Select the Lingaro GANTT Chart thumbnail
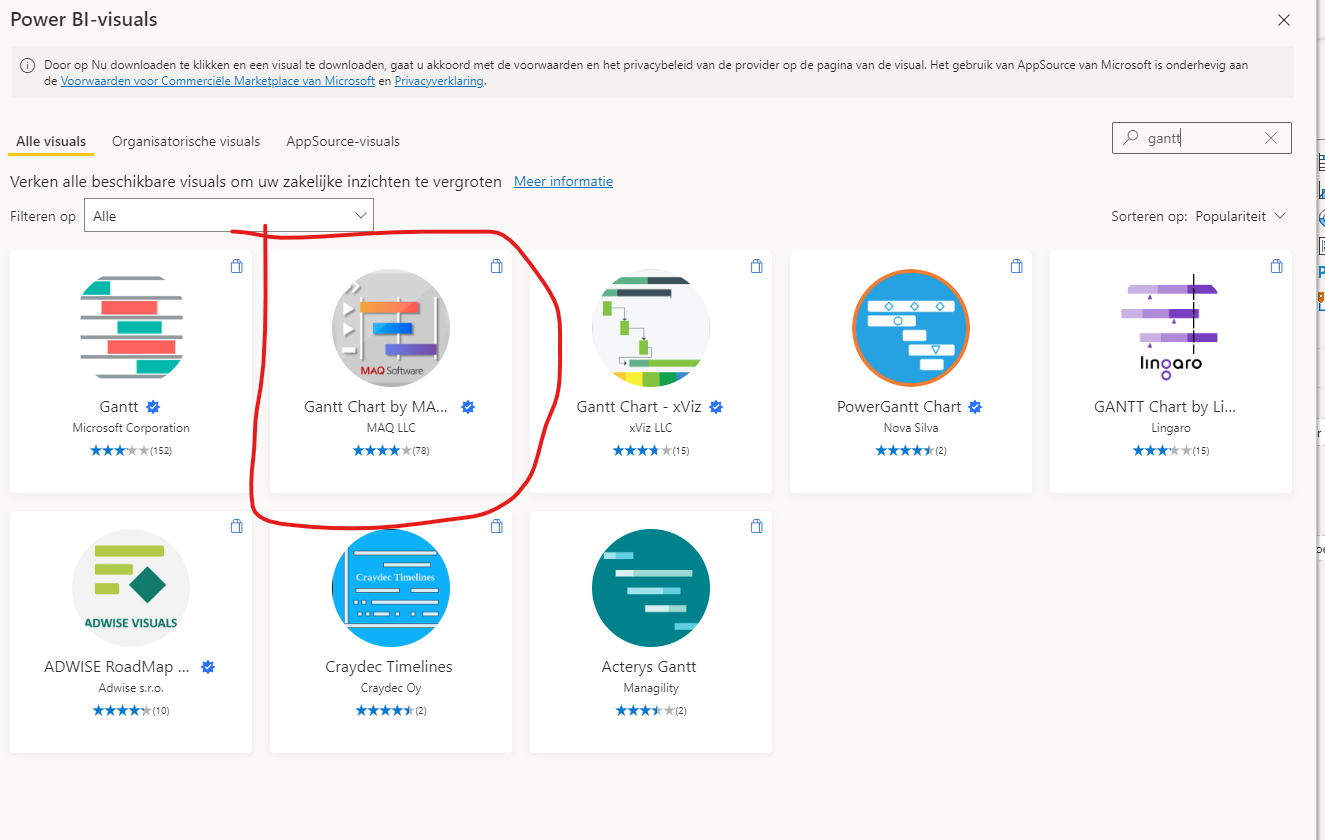The image size is (1325, 840). click(x=1171, y=328)
